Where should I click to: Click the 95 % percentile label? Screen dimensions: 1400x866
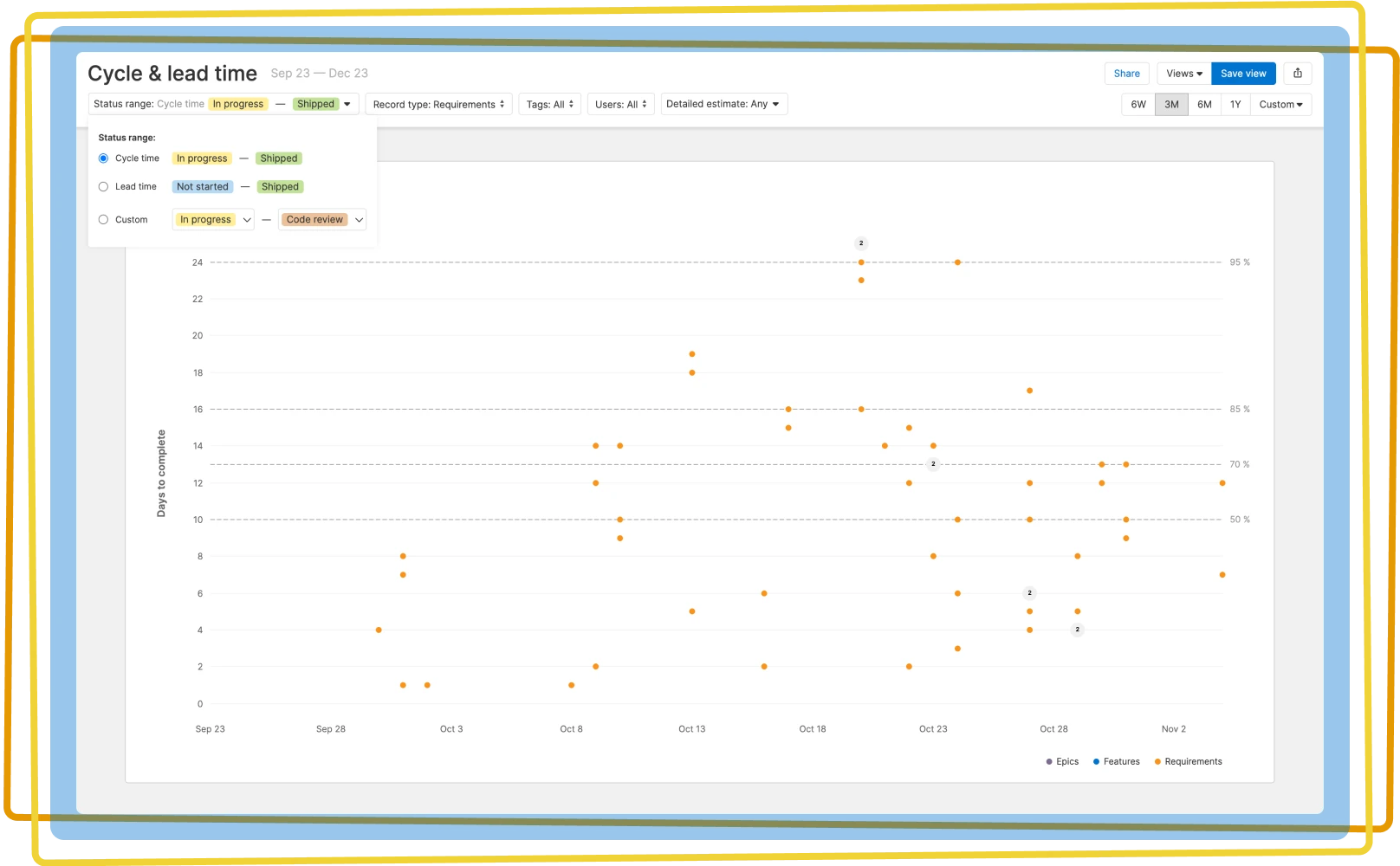pyautogui.click(x=1240, y=262)
